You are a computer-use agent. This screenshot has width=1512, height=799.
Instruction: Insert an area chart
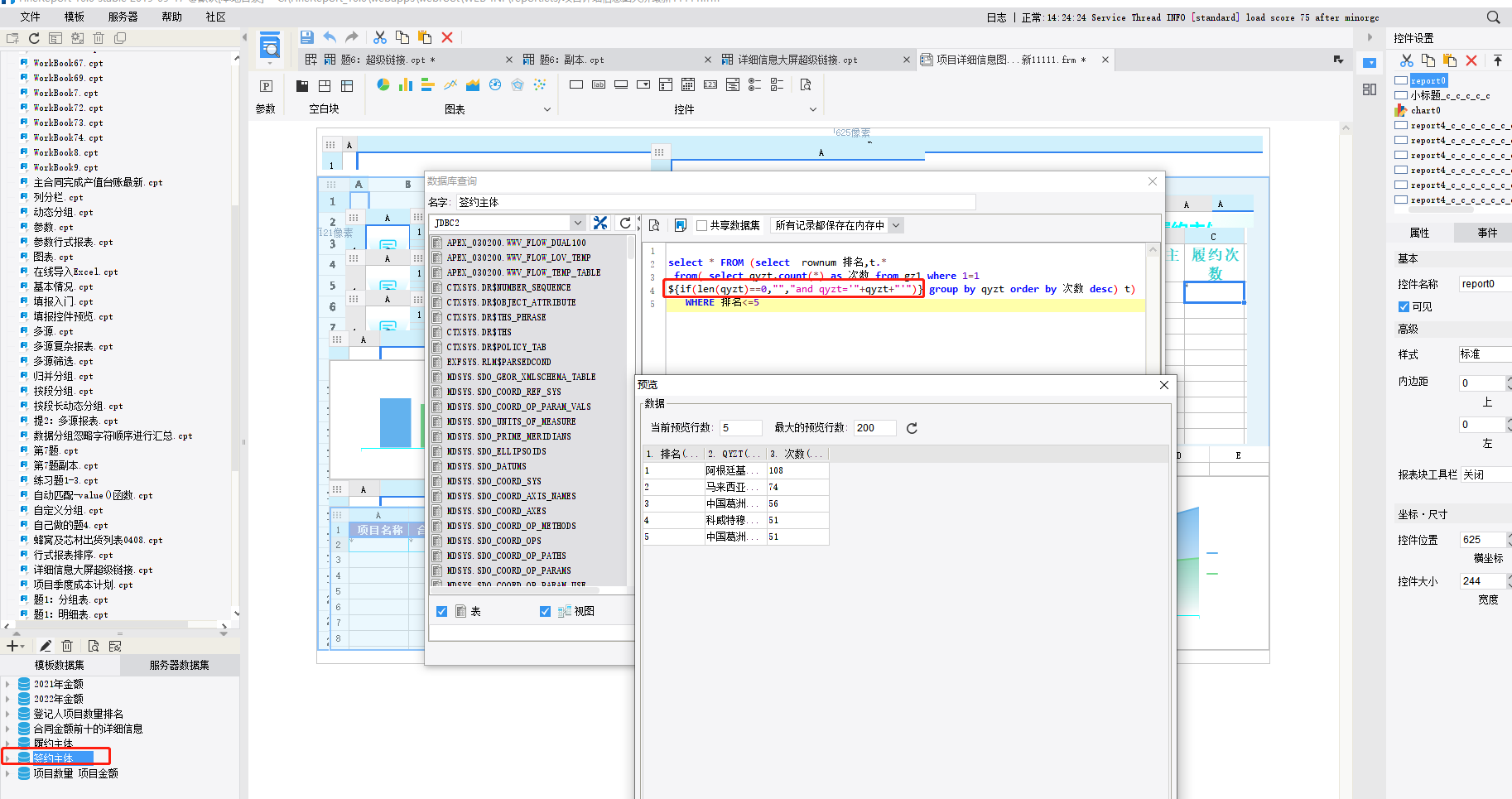coord(473,84)
